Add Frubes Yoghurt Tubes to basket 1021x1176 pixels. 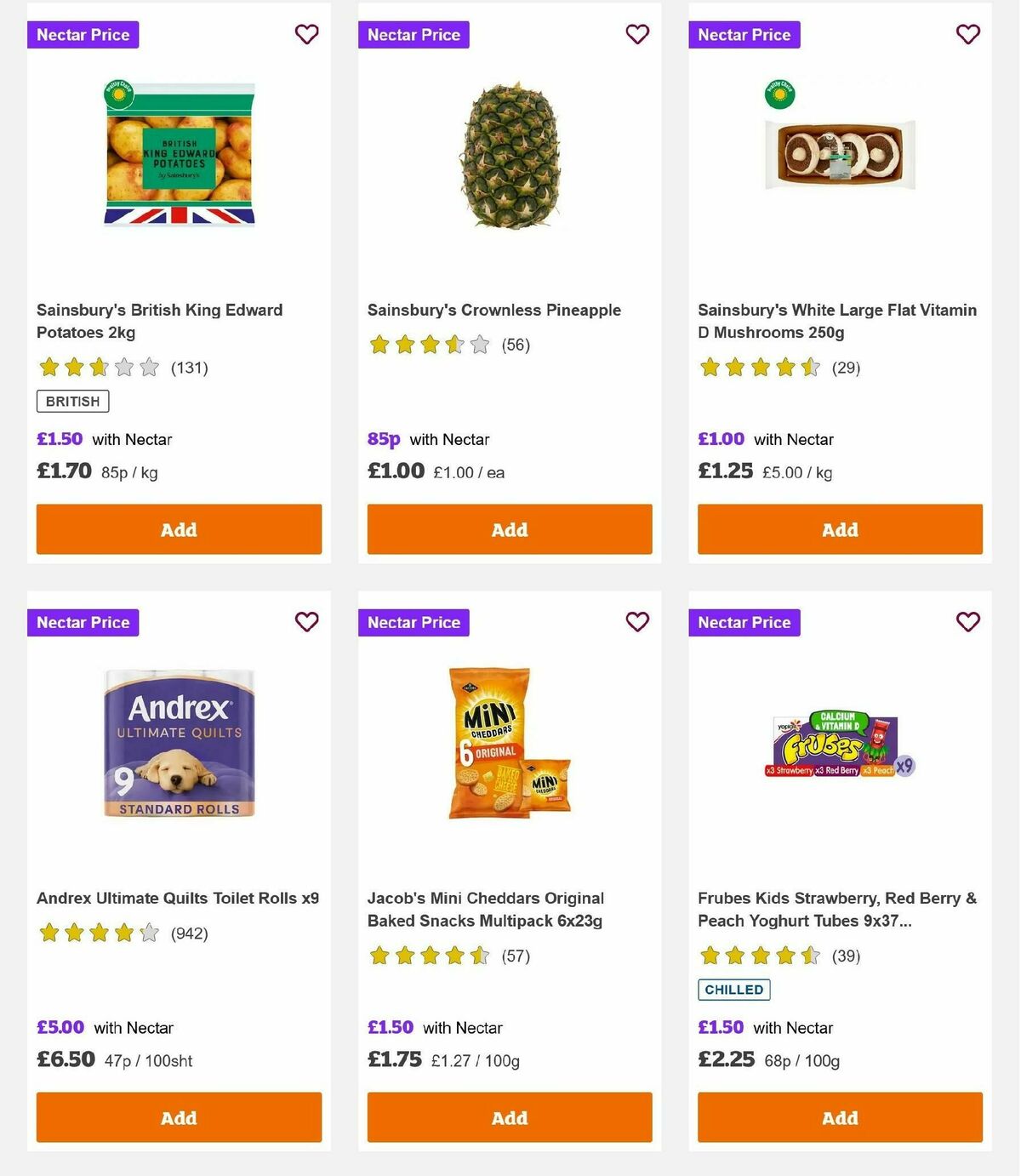839,1117
